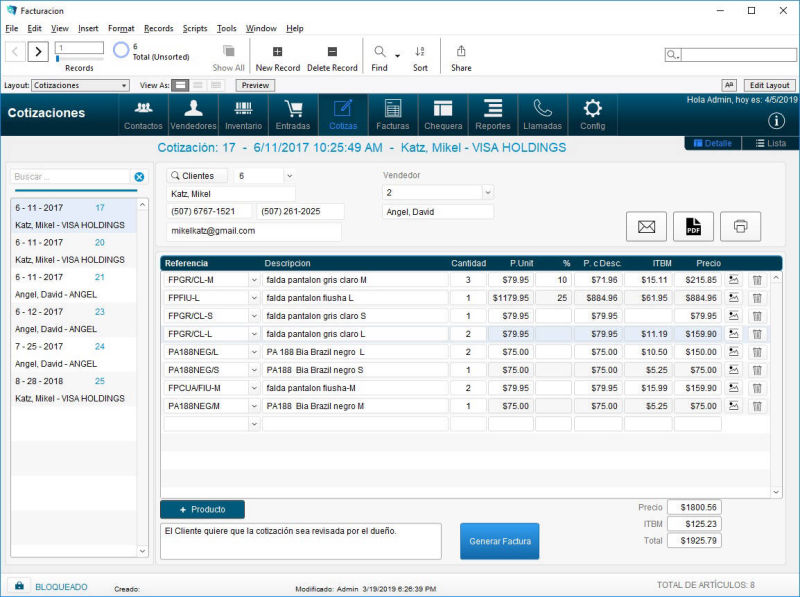This screenshot has height=597, width=800.
Task: Open the Records menu
Action: (x=158, y=28)
